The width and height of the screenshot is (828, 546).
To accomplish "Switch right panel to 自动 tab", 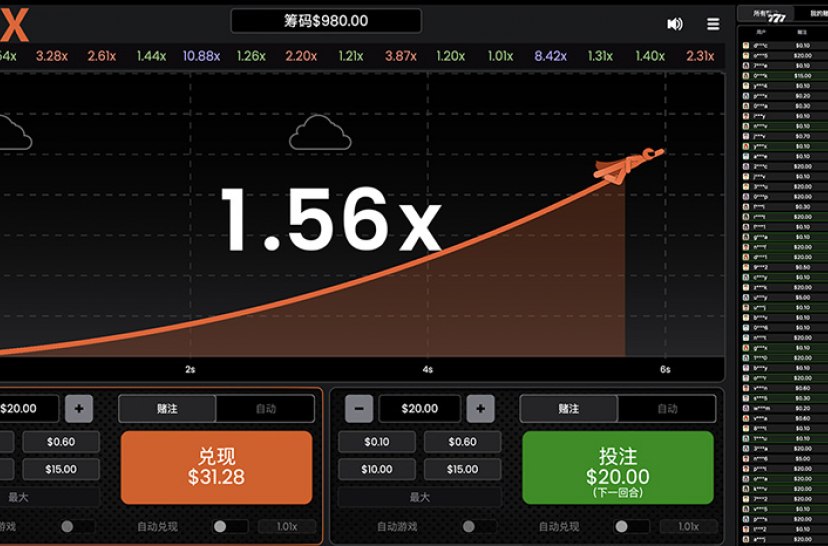I will pyautogui.click(x=667, y=409).
